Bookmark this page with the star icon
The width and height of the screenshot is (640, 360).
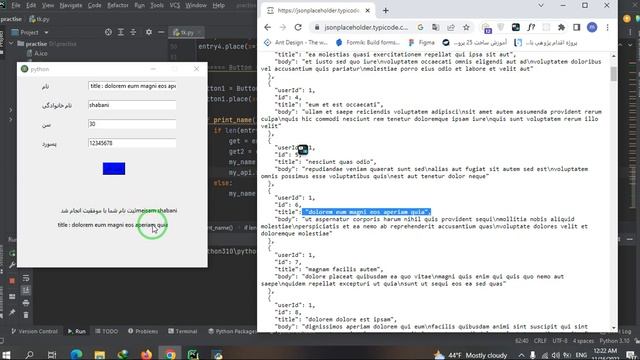point(466,27)
